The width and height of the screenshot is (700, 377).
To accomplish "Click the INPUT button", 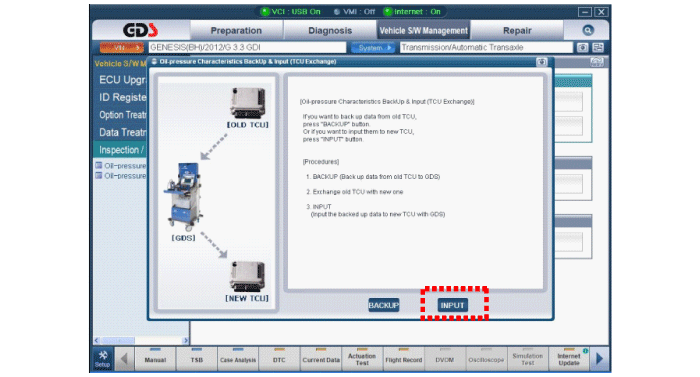I will [453, 305].
